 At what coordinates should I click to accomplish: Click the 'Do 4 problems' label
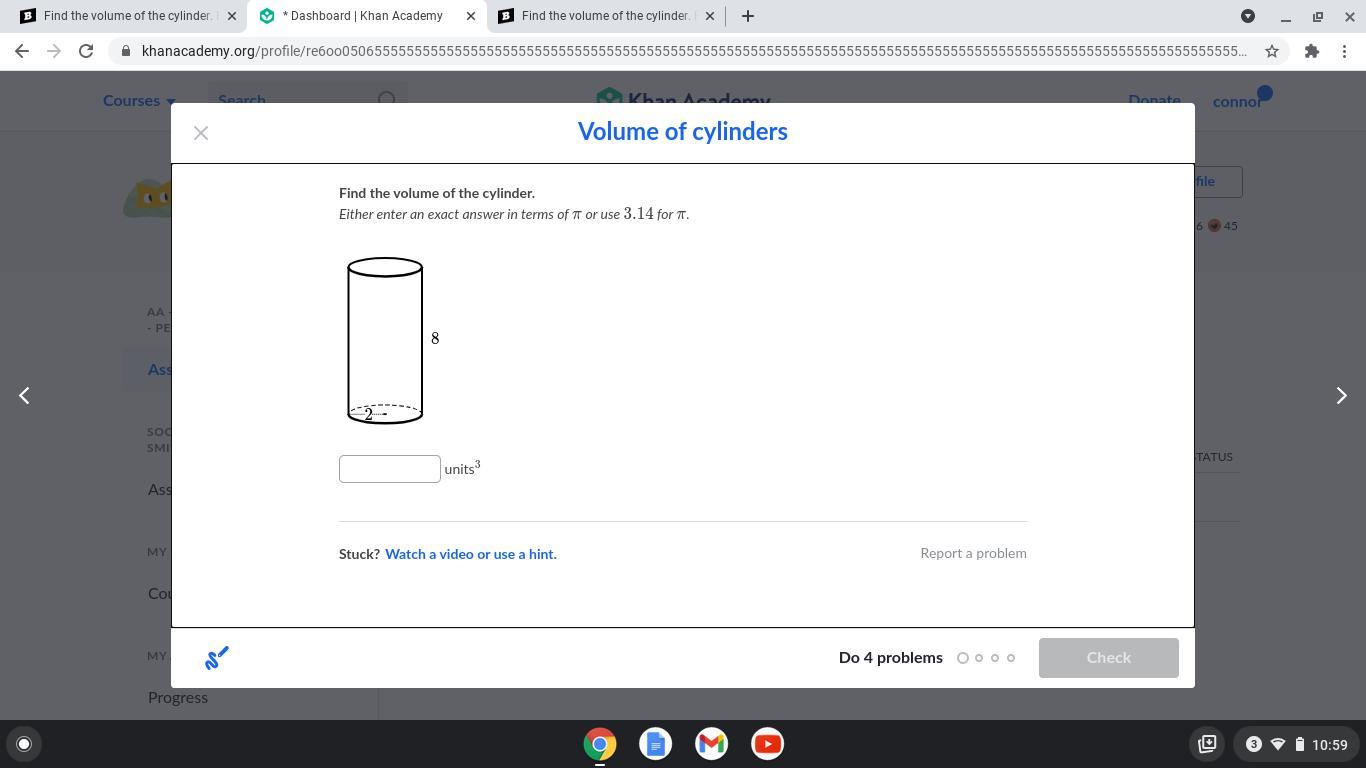(891, 658)
